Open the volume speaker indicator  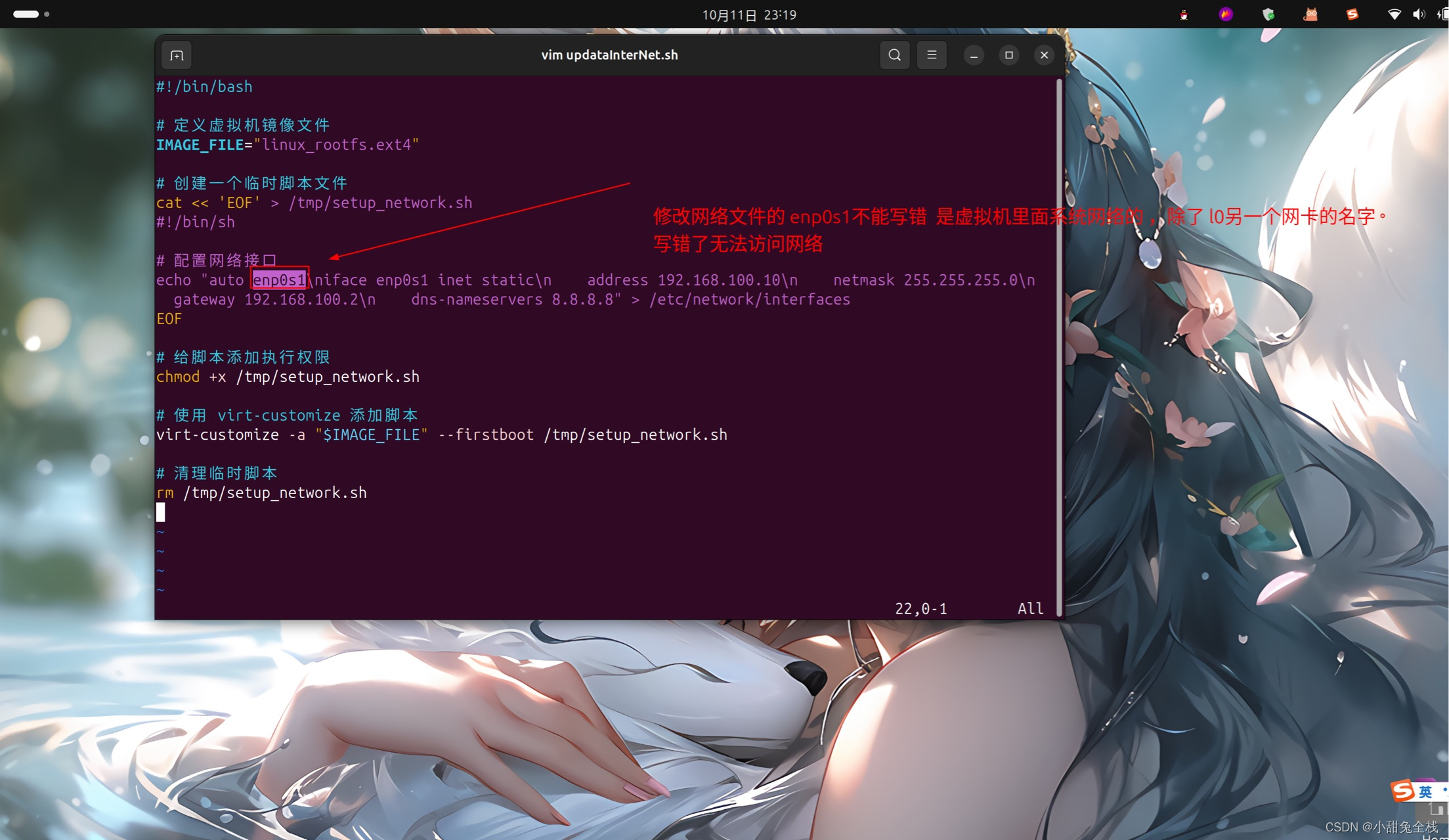point(1419,14)
